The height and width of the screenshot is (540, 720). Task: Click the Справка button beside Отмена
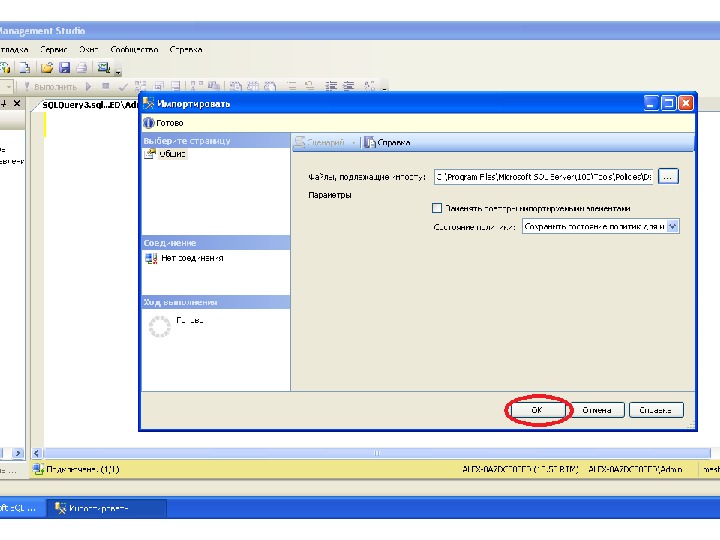point(656,410)
